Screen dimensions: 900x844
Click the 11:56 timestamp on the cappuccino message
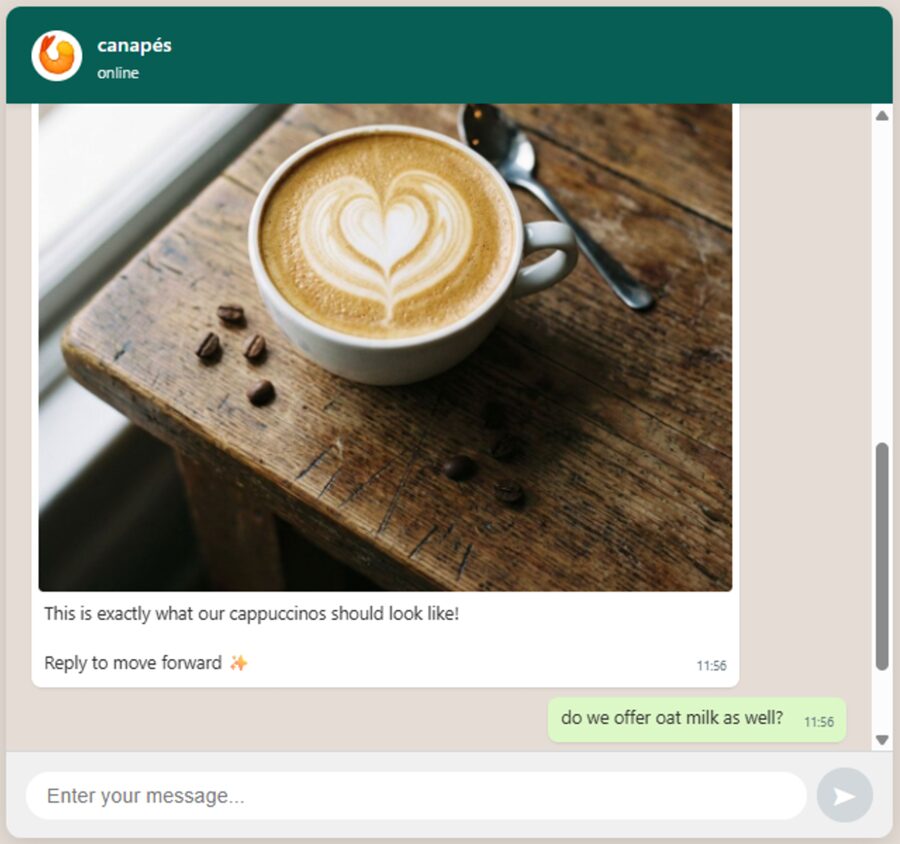[711, 666]
